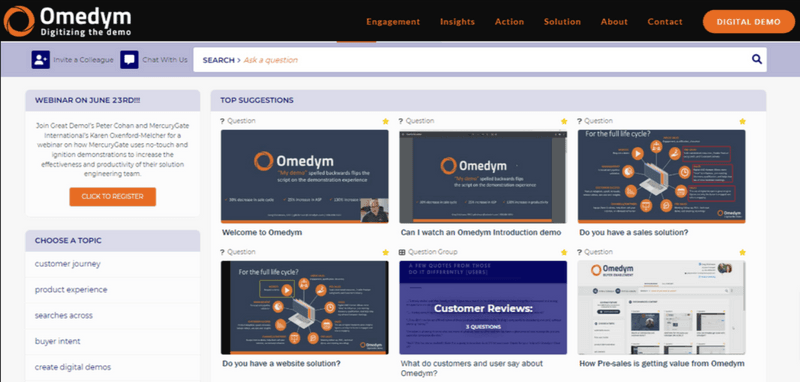
Task: Open the Customer Reviews 3 Questions thumbnail
Action: tap(483, 308)
